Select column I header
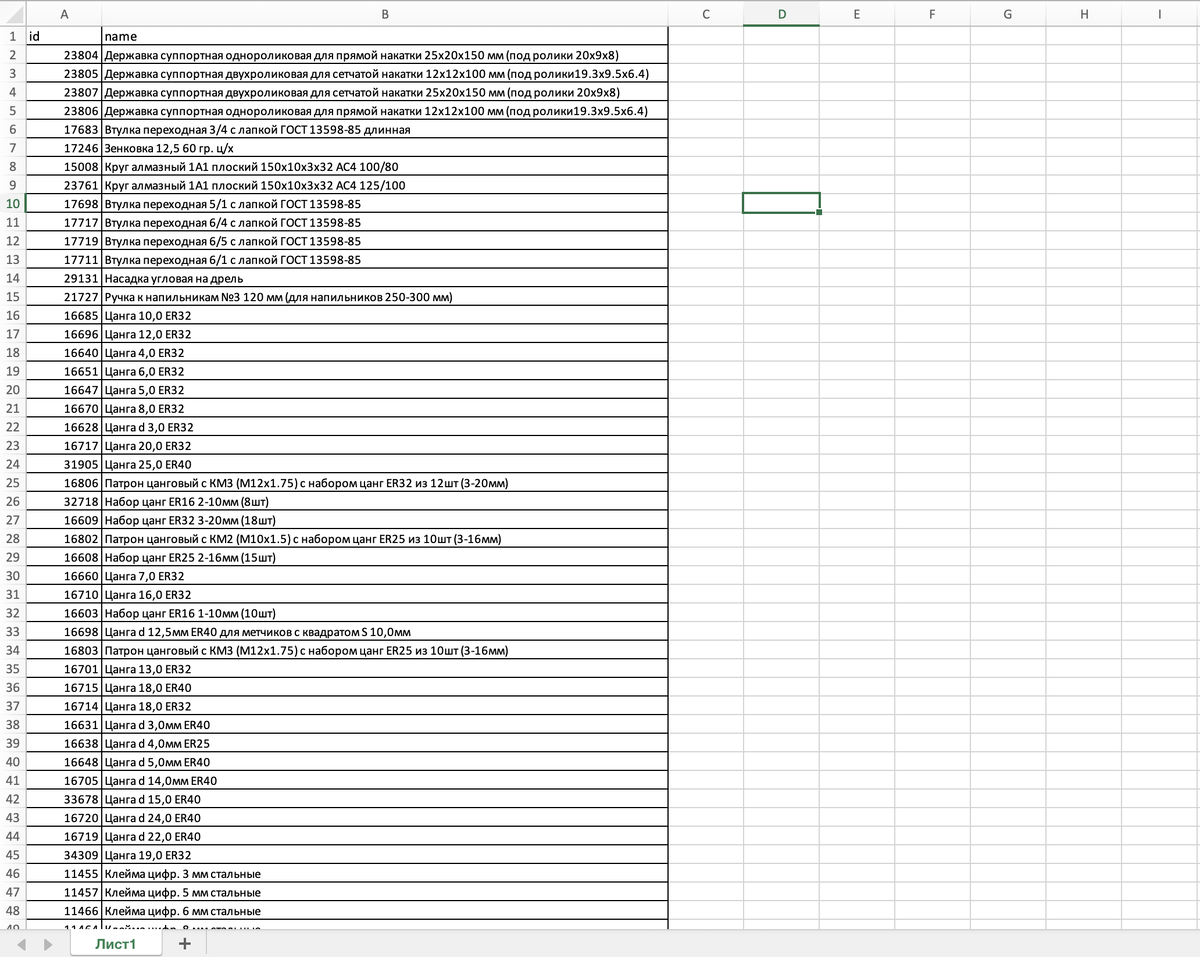 pos(1158,14)
